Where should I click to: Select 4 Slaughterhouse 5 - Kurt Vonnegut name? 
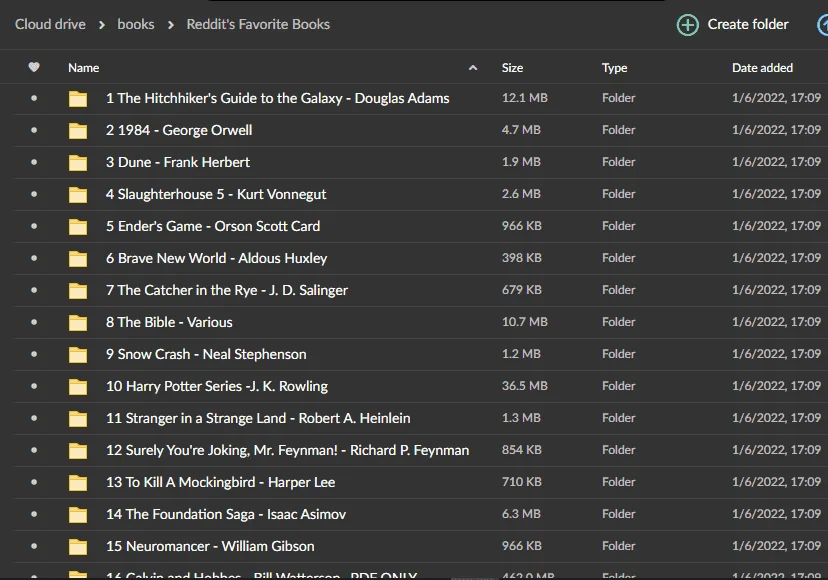point(215,194)
